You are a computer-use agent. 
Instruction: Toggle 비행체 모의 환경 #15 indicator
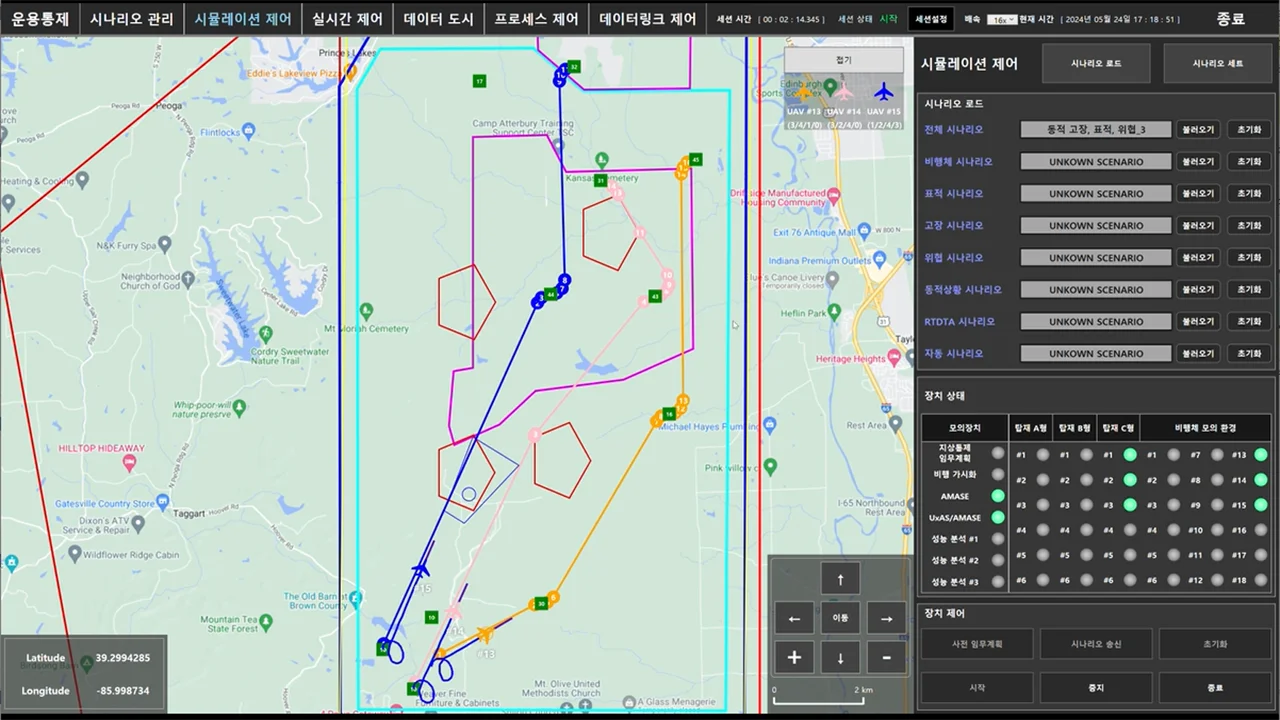(1261, 505)
